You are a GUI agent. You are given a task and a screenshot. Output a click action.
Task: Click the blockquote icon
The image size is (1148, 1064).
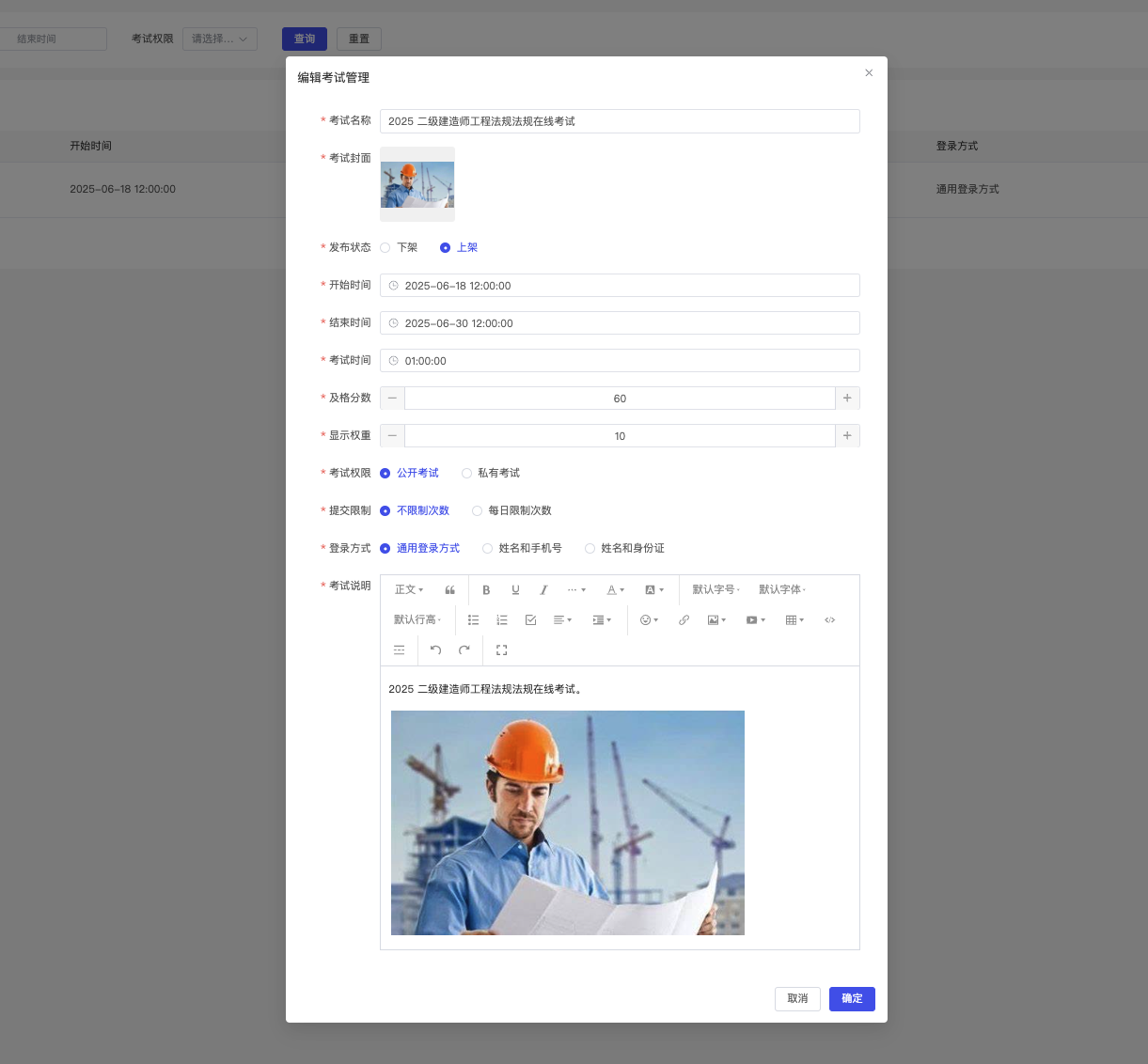pyautogui.click(x=449, y=590)
